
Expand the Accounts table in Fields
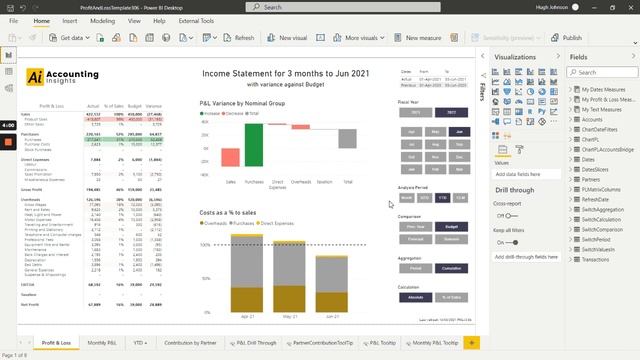[571, 120]
